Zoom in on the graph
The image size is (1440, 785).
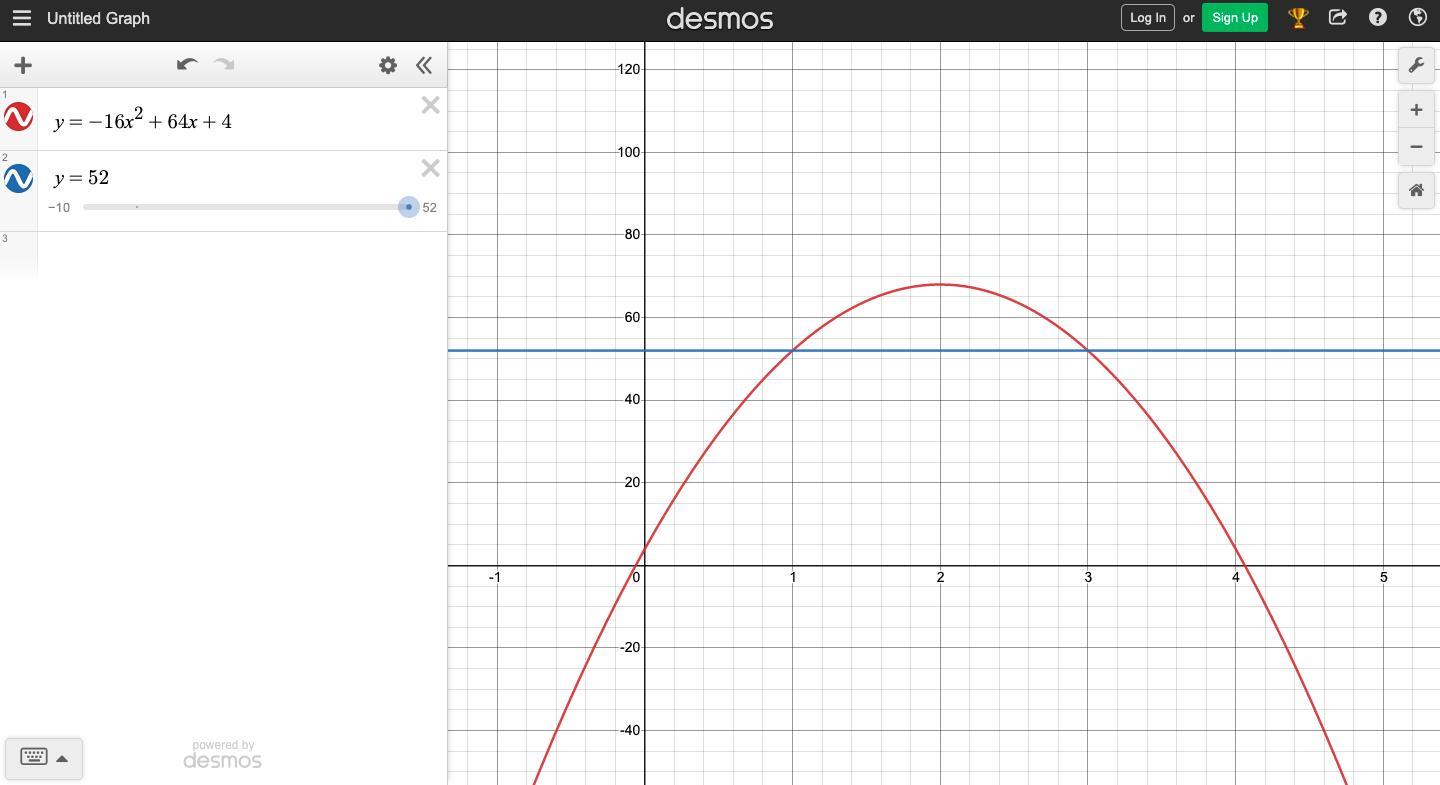pos(1416,110)
